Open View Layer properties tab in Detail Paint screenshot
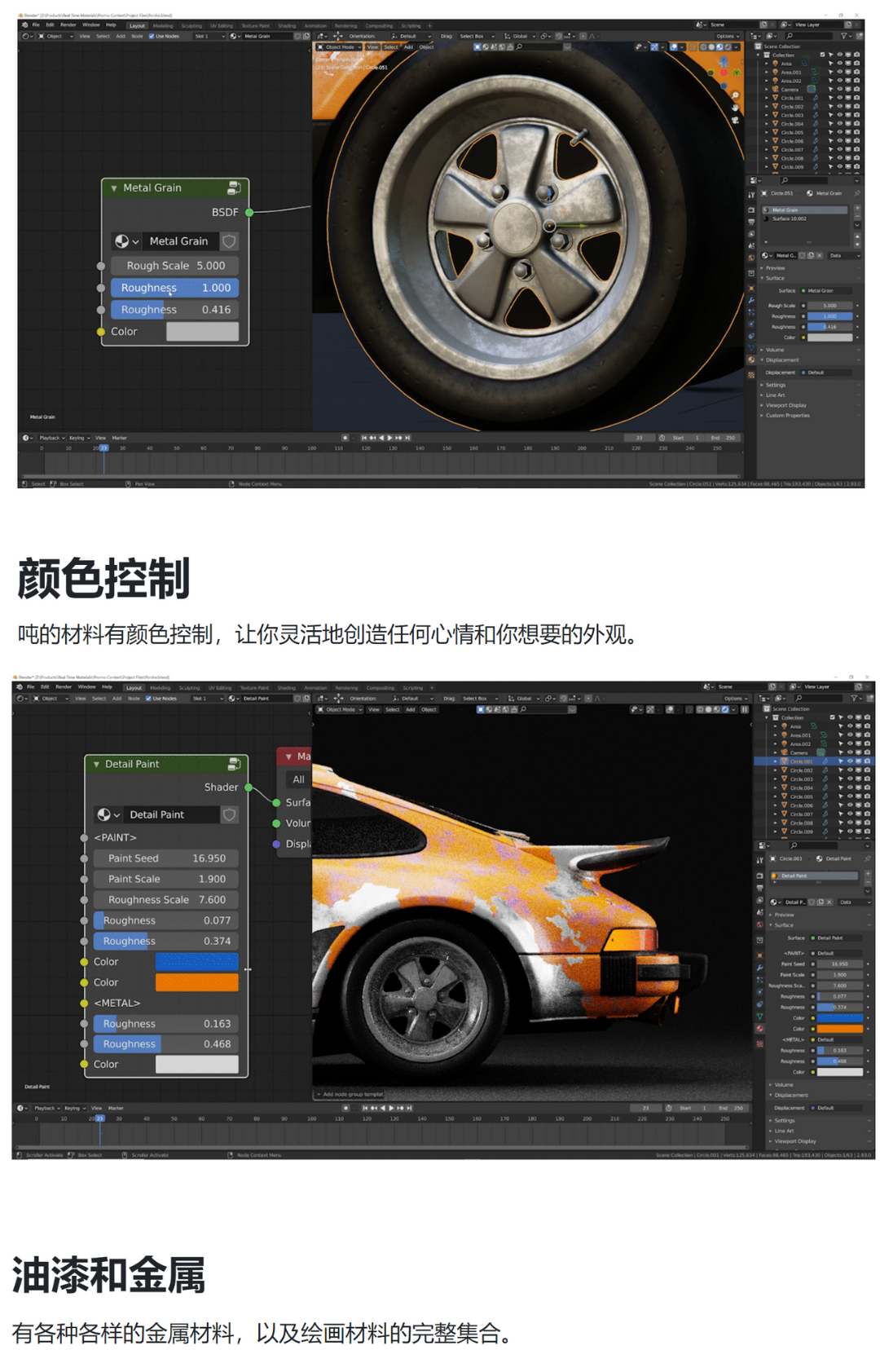Screen dimensions: 880x1372 point(759,900)
